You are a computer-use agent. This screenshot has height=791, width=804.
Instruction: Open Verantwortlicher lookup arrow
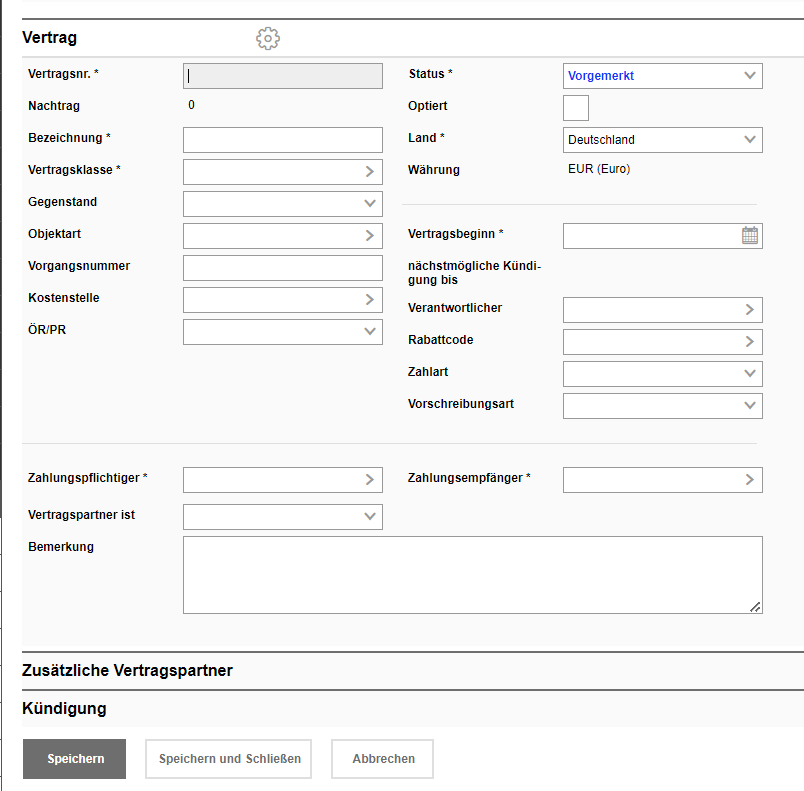click(749, 310)
